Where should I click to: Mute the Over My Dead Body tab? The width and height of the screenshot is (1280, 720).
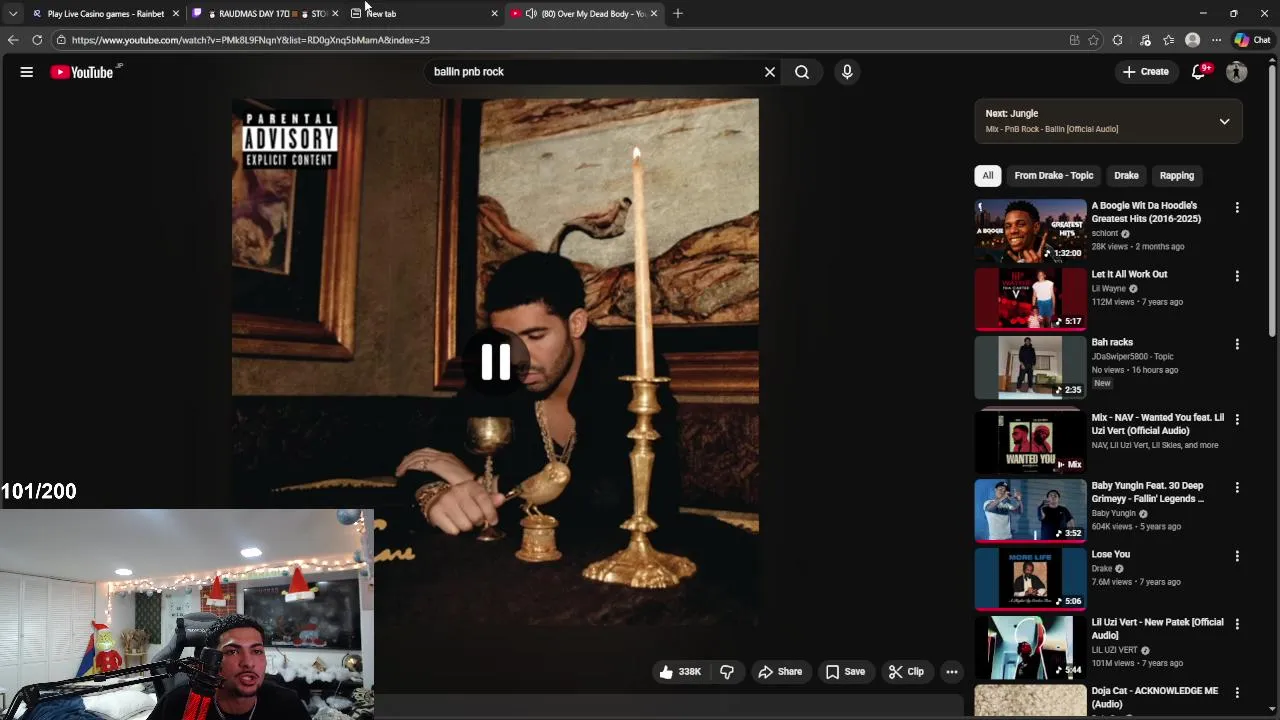(531, 13)
